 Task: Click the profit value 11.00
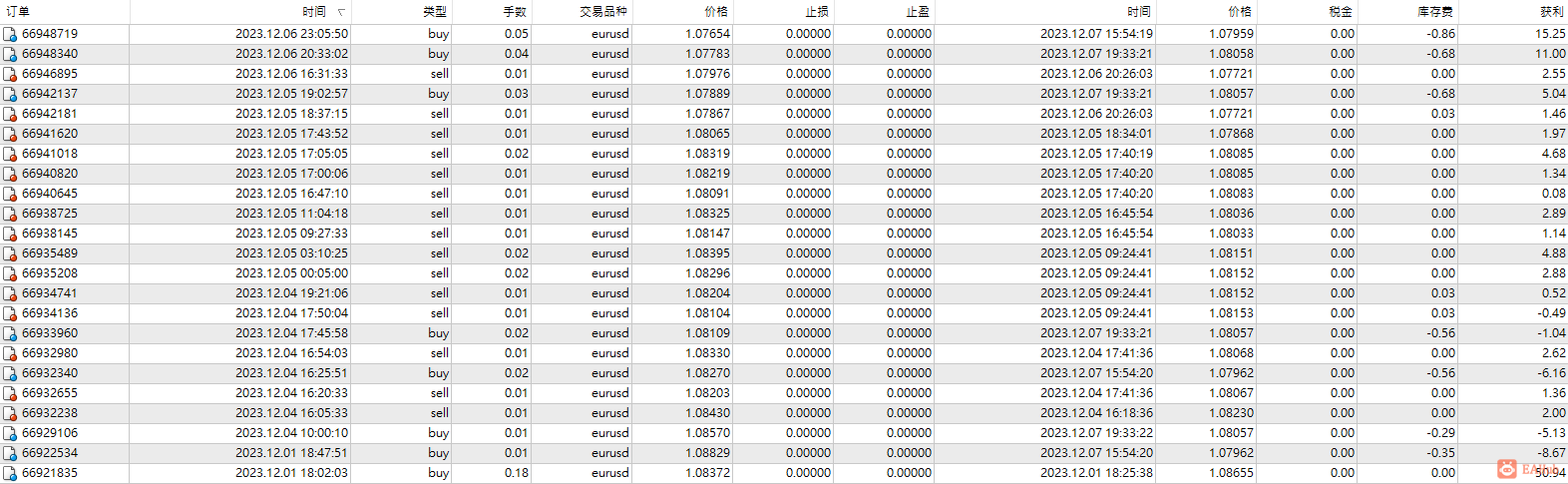1550,54
